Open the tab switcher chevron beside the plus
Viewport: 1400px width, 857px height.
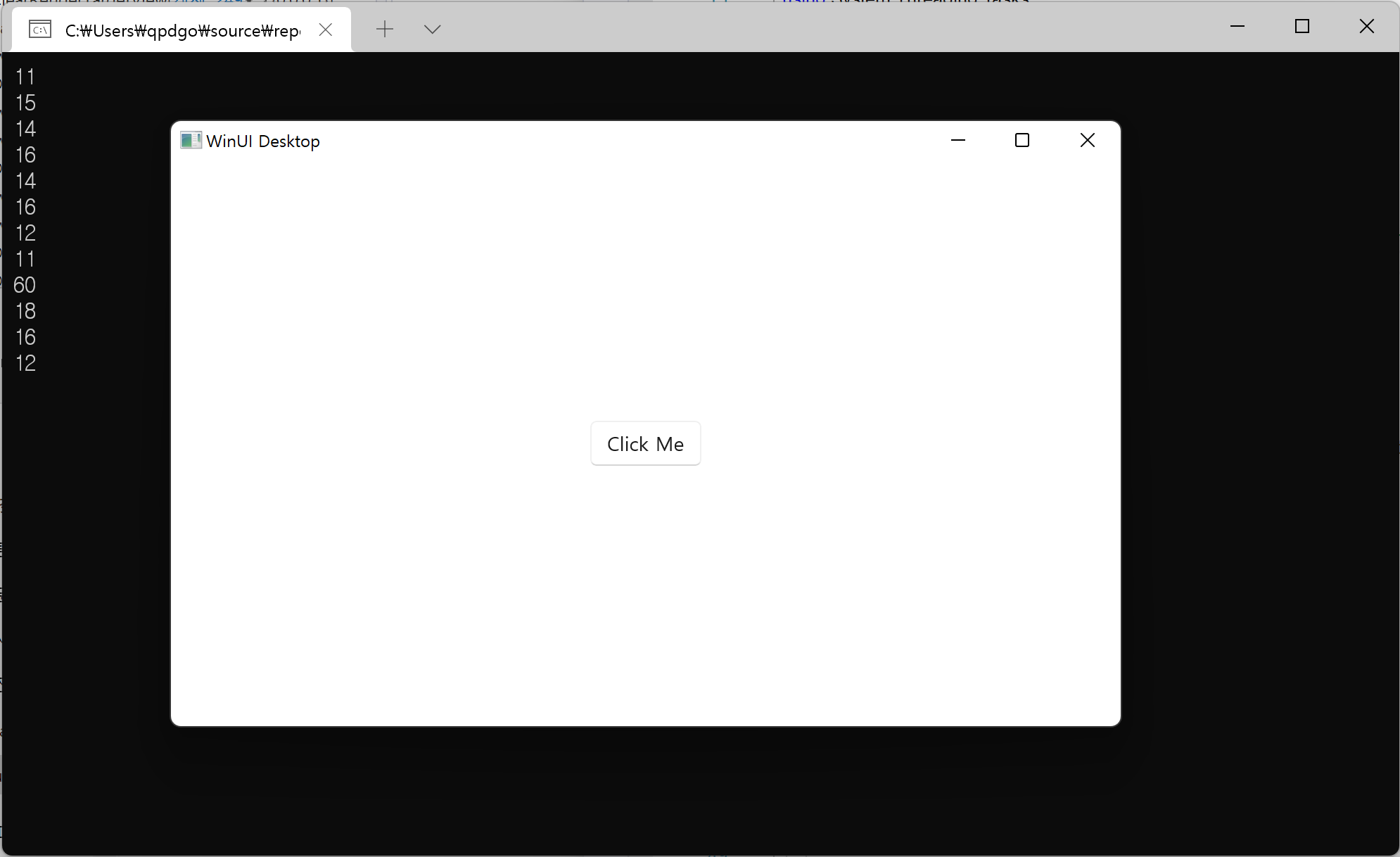click(x=432, y=30)
